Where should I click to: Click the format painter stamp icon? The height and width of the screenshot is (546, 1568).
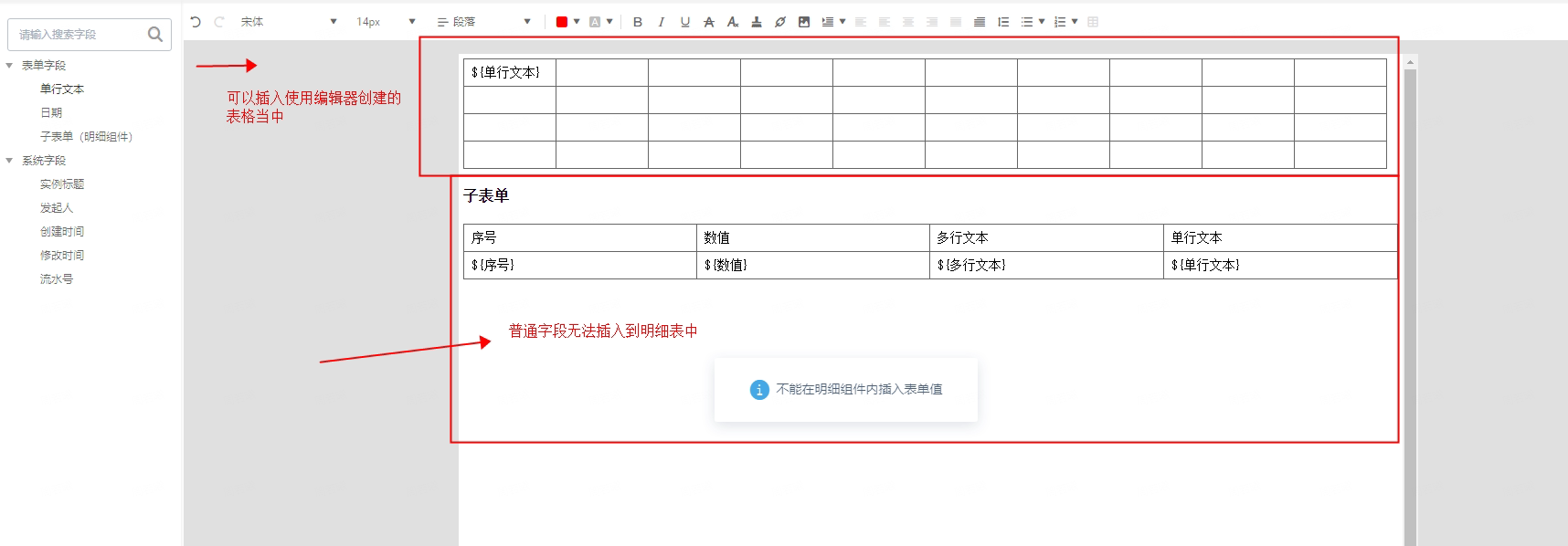[x=757, y=22]
